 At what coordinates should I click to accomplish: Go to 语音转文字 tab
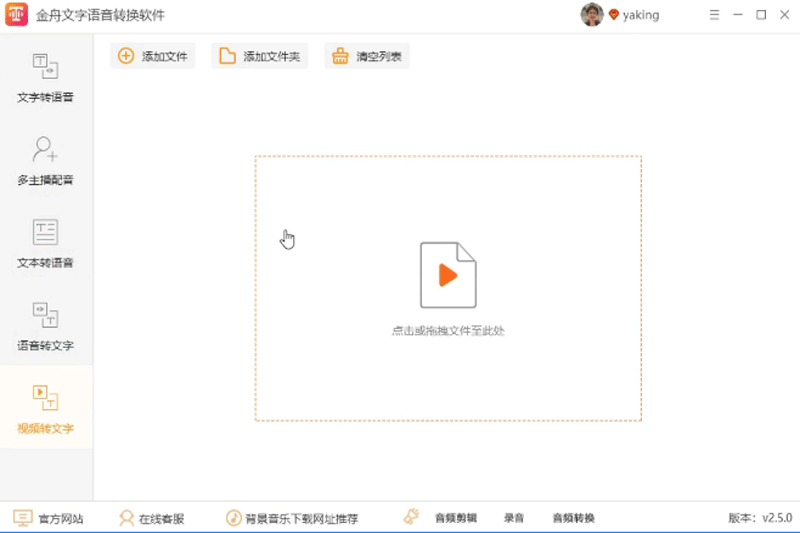pyautogui.click(x=46, y=327)
